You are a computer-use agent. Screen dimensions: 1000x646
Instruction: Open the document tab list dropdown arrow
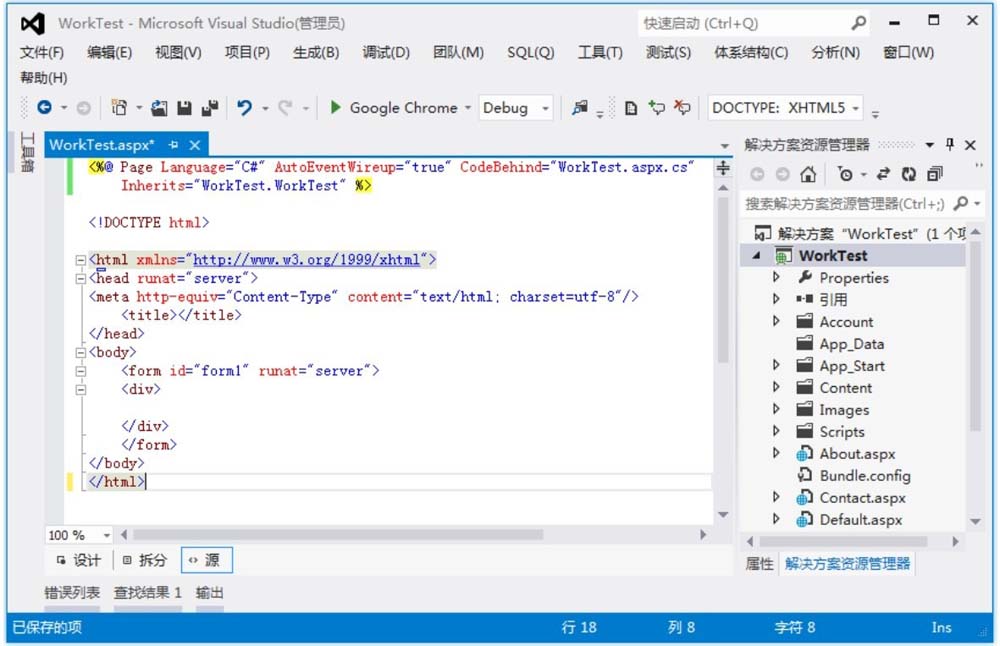[724, 146]
